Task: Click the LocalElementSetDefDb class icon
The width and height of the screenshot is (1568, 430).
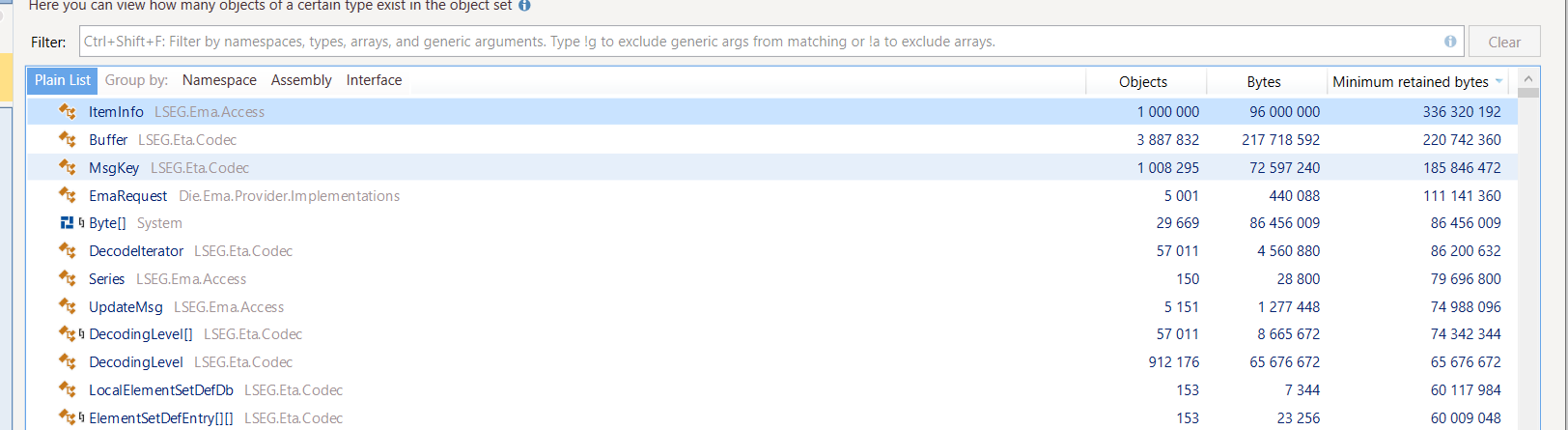Action: [68, 389]
